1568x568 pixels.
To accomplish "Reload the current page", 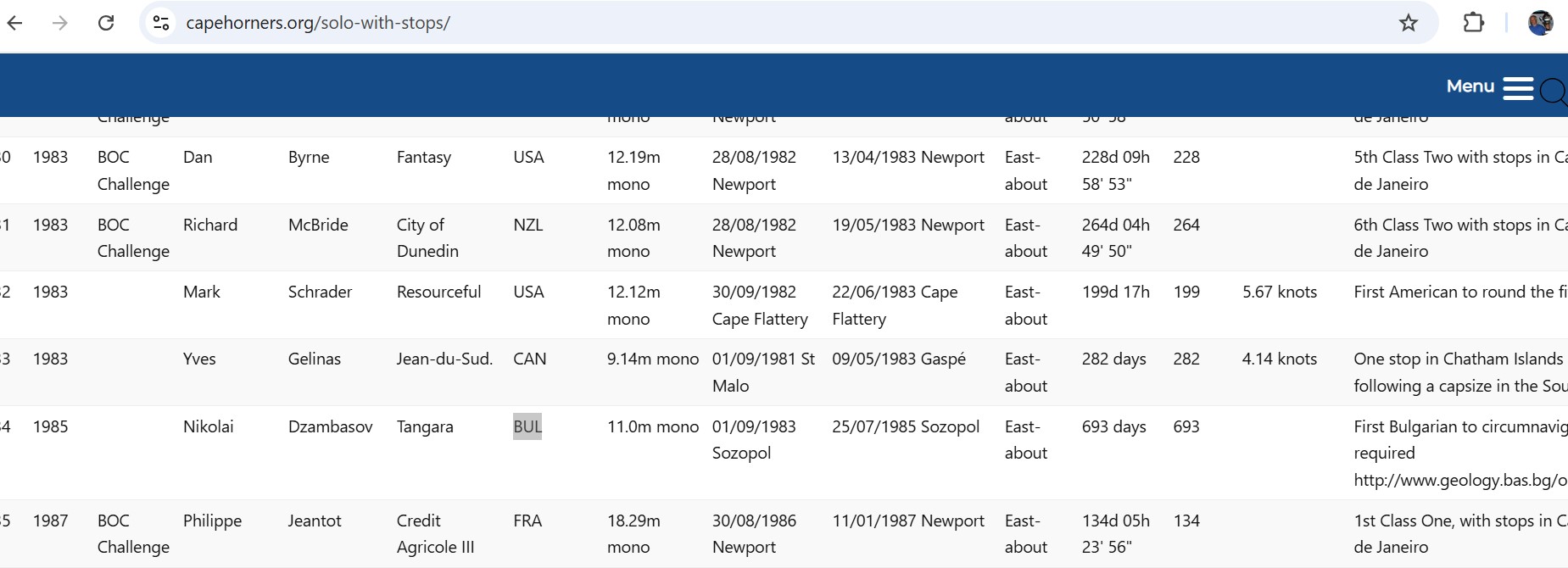I will coord(106,23).
